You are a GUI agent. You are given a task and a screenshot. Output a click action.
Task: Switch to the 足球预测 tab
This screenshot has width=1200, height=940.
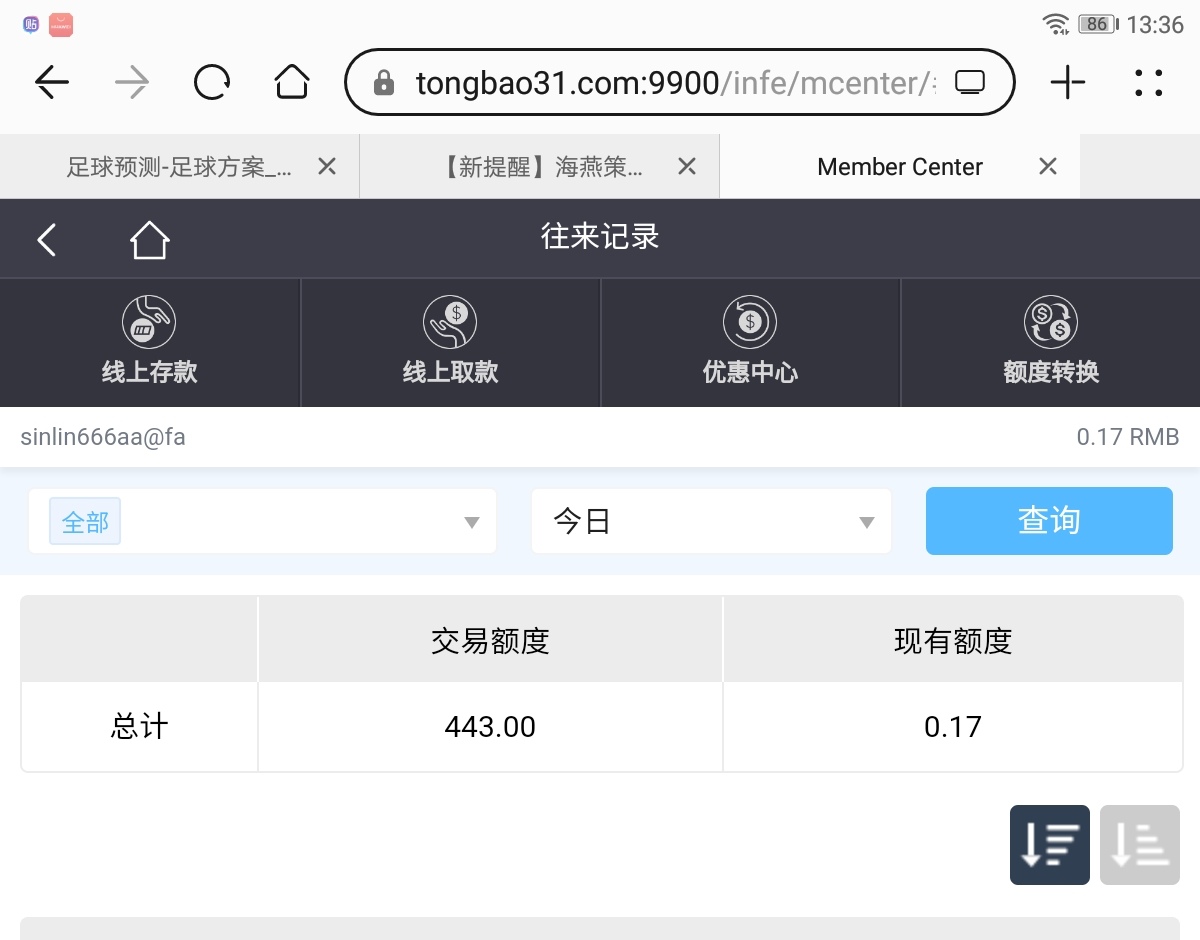(178, 167)
